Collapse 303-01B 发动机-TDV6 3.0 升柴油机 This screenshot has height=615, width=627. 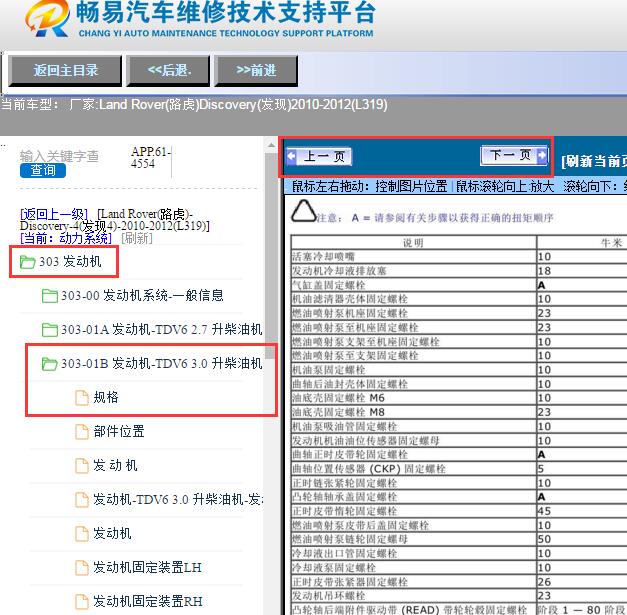162,364
